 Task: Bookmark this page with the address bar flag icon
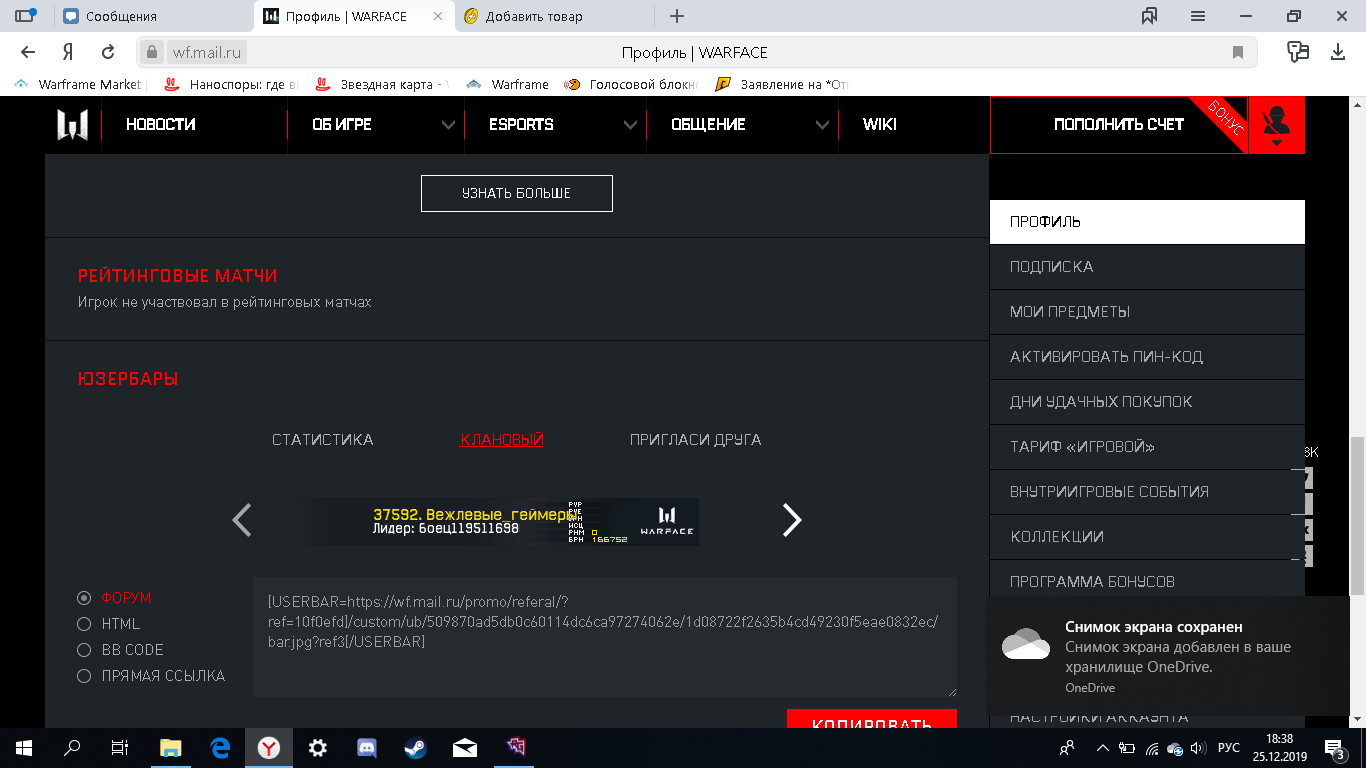1238,52
